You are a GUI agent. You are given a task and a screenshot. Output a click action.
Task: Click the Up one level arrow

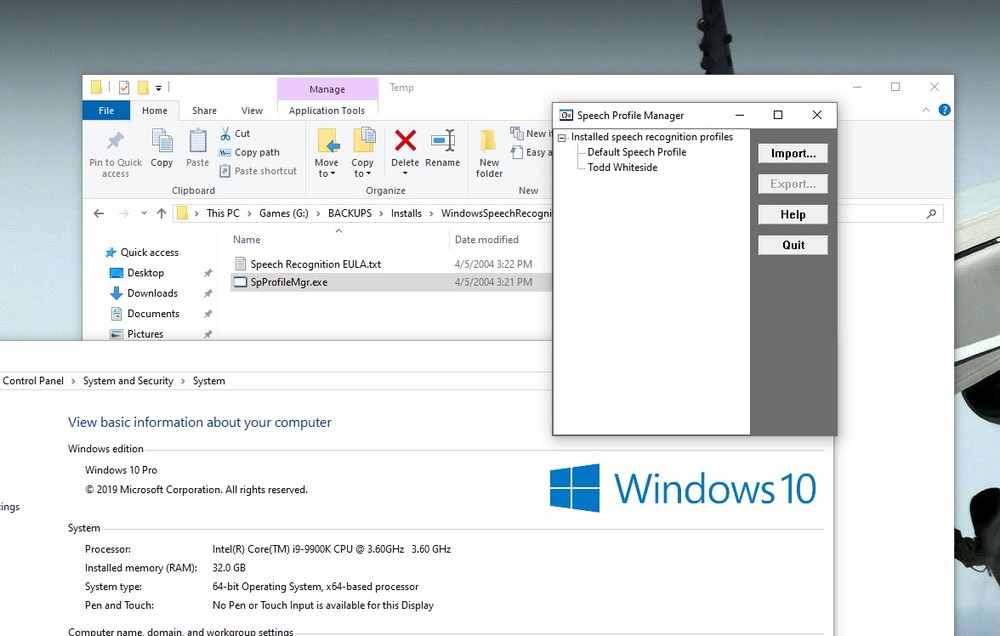point(161,214)
